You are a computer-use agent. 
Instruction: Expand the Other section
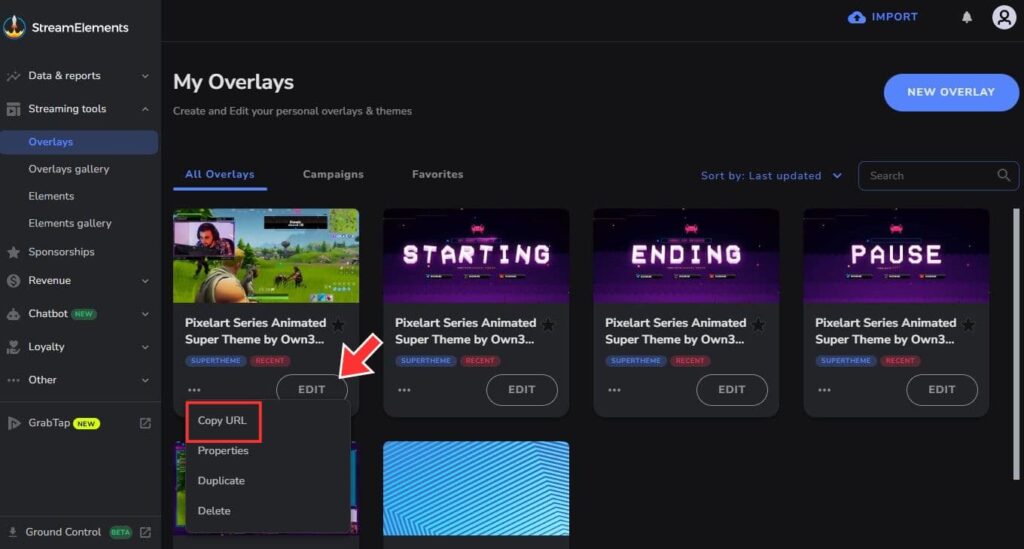click(x=145, y=380)
